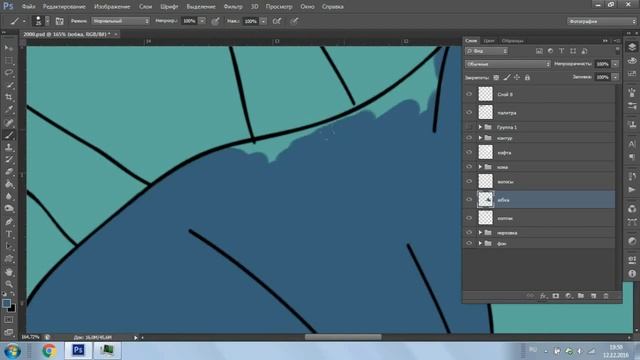Image resolution: width=640 pixels, height=360 pixels.
Task: Create a new layer icon
Action: pos(593,296)
